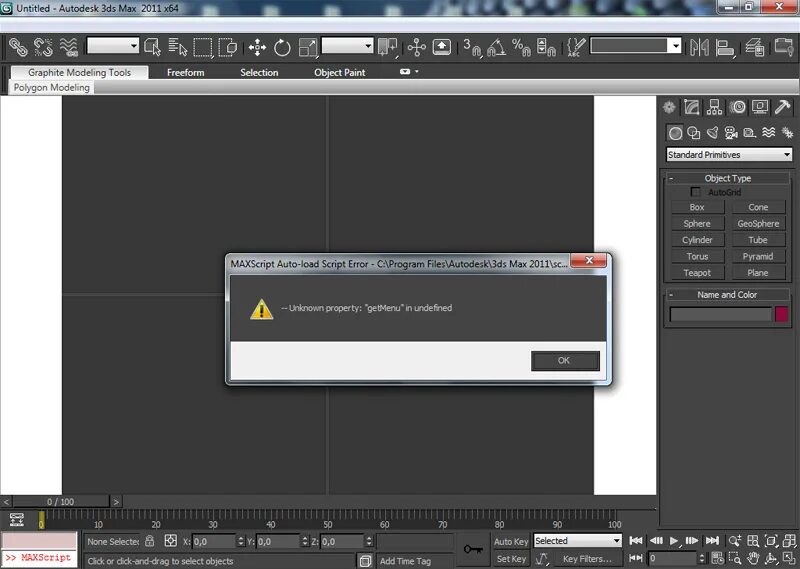Open the Create command panel tab

669,107
